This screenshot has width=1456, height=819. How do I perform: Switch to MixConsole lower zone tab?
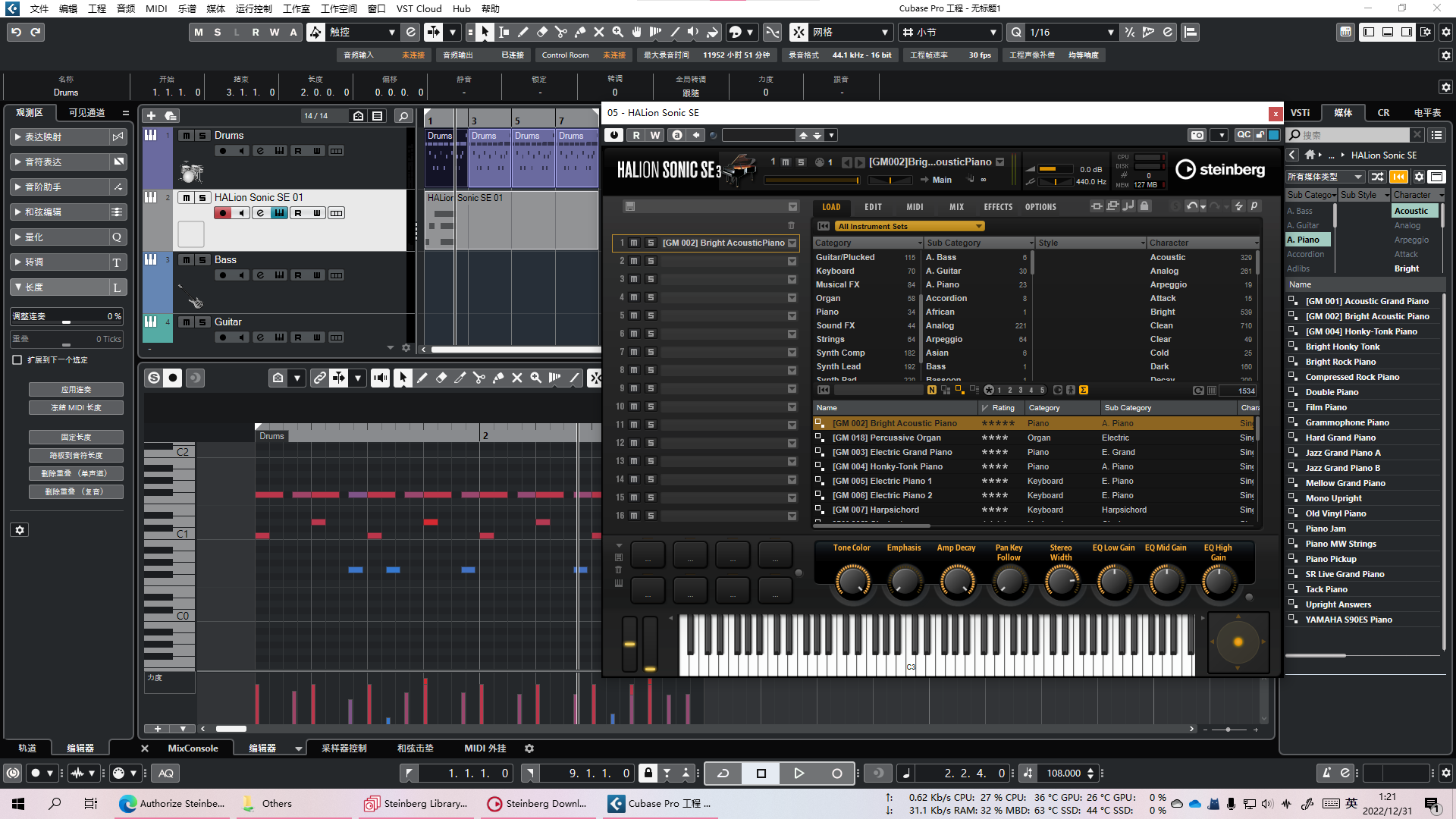193,748
